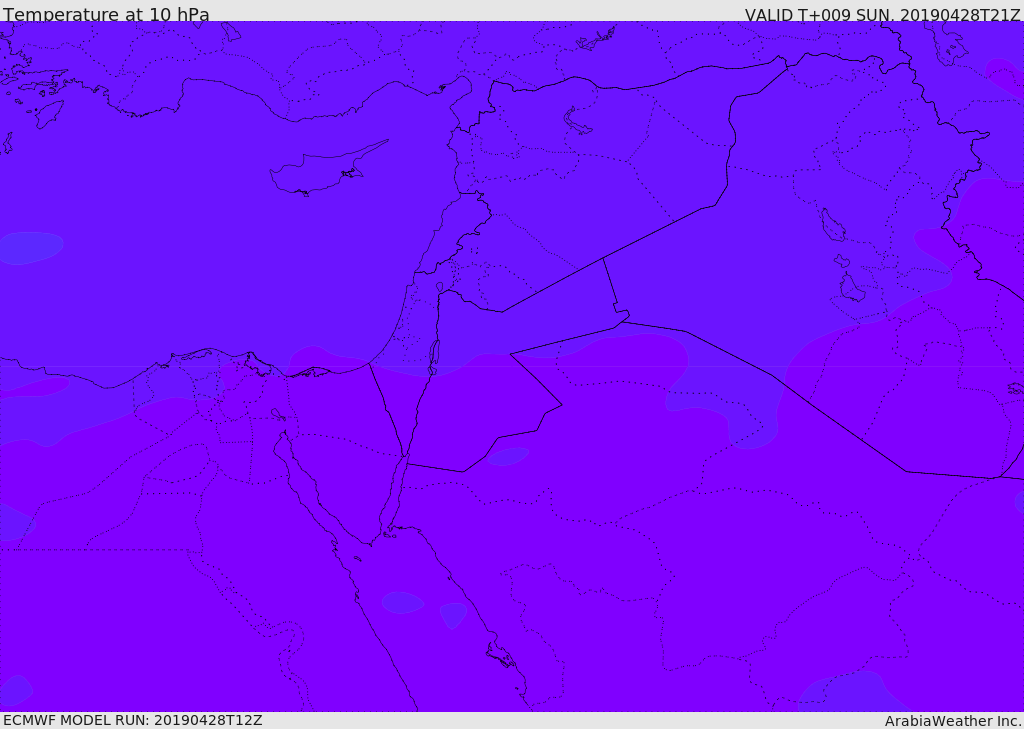Image resolution: width=1024 pixels, height=729 pixels.
Task: Click the 'ArabiaWeather Inc' credit text
Action: click(952, 721)
